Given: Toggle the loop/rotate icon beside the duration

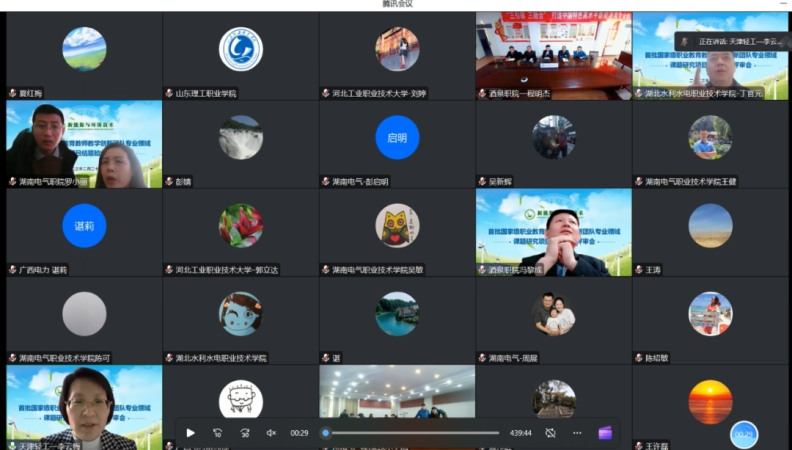Looking at the screenshot, I should click(x=550, y=433).
